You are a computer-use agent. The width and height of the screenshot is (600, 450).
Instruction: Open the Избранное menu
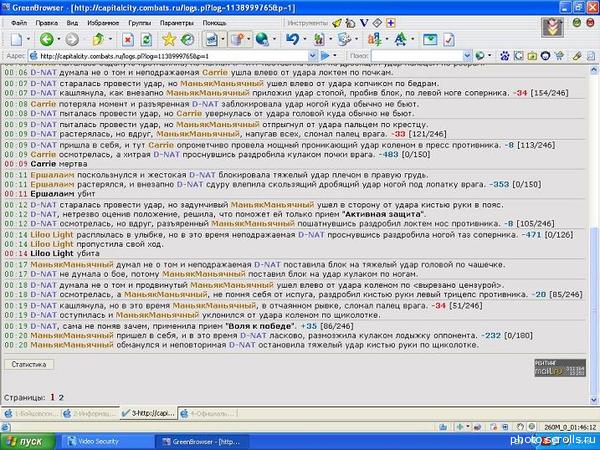click(x=103, y=23)
